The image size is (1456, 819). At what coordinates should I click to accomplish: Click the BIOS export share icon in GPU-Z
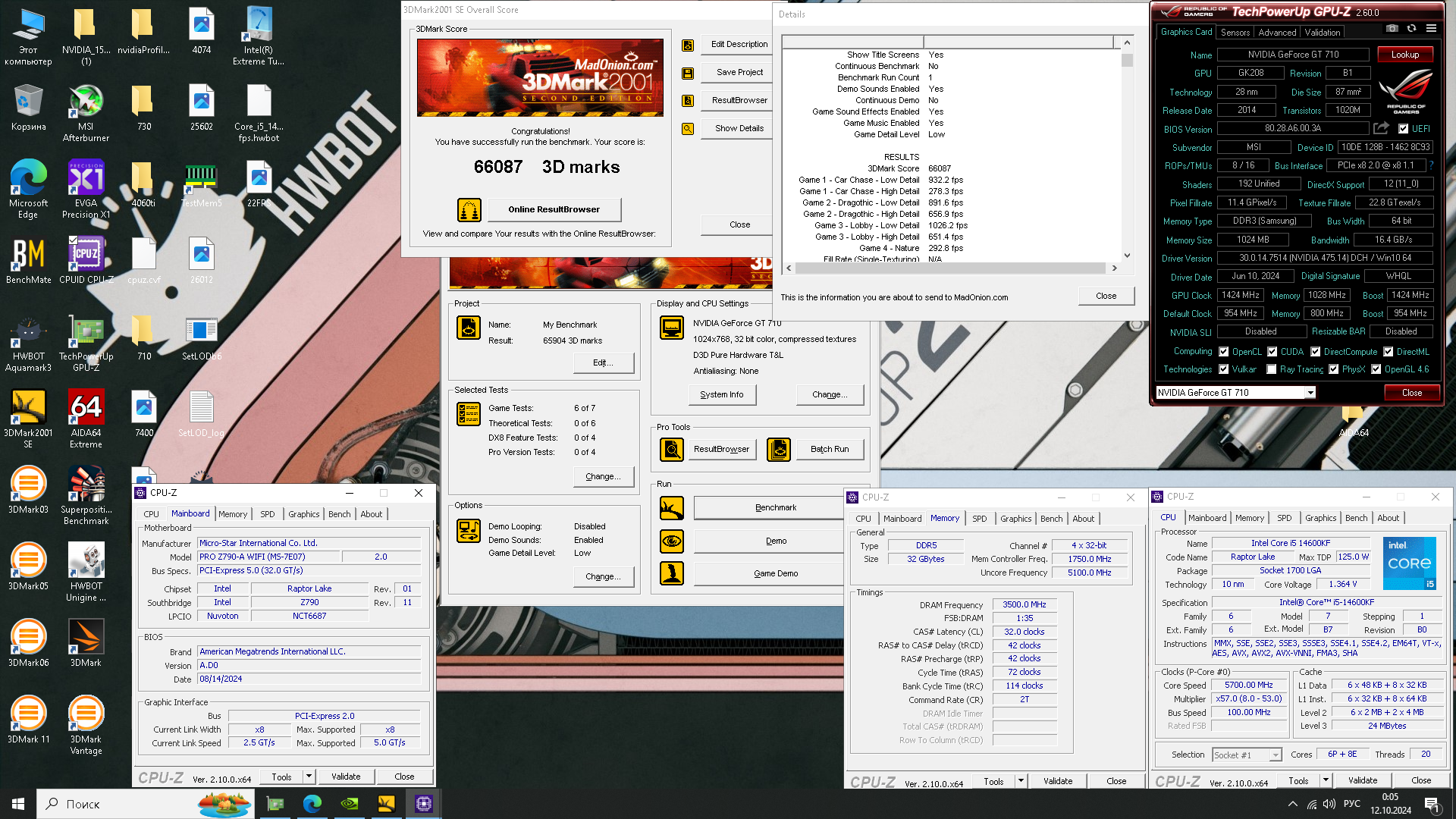(1381, 128)
